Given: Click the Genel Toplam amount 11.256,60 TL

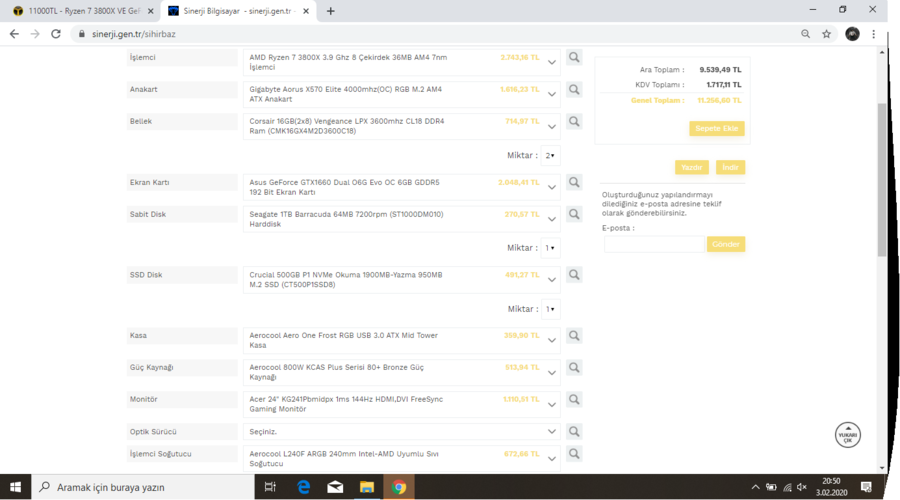Looking at the screenshot, I should (719, 100).
